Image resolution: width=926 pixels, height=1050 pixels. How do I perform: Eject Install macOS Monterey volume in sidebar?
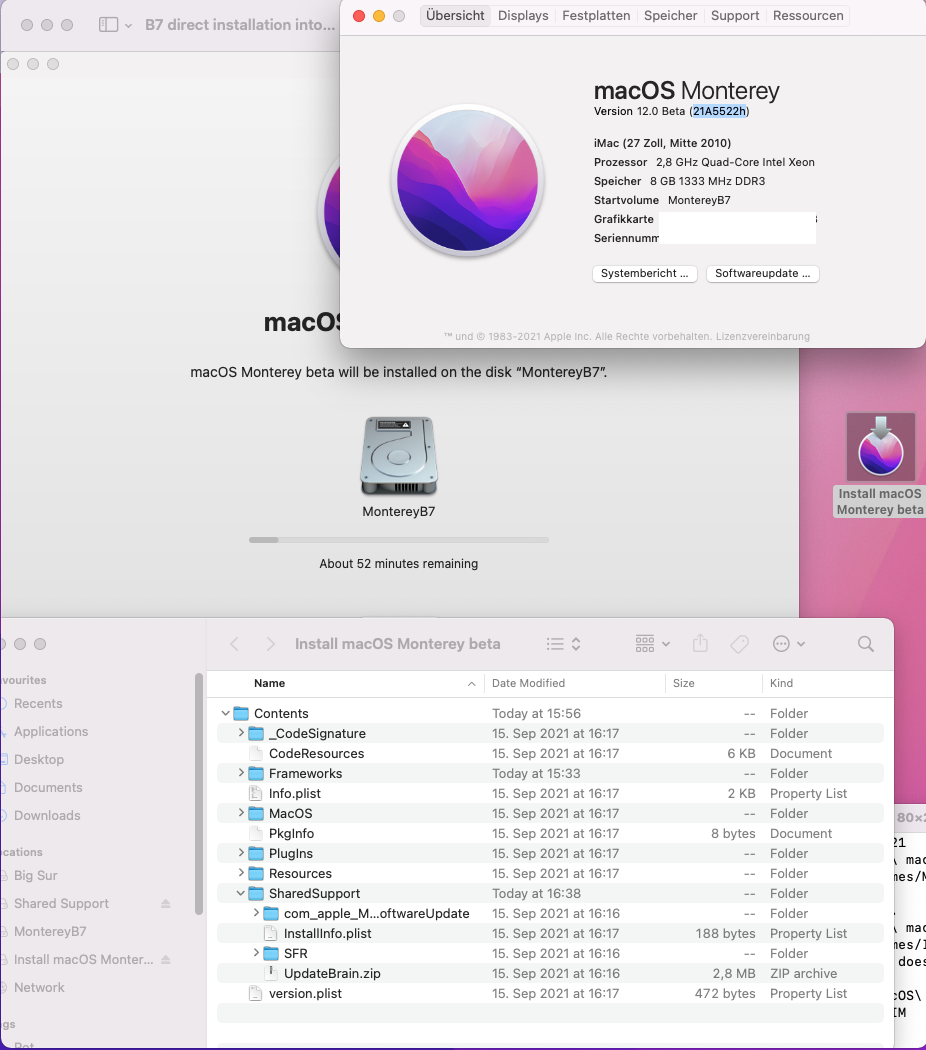point(165,960)
